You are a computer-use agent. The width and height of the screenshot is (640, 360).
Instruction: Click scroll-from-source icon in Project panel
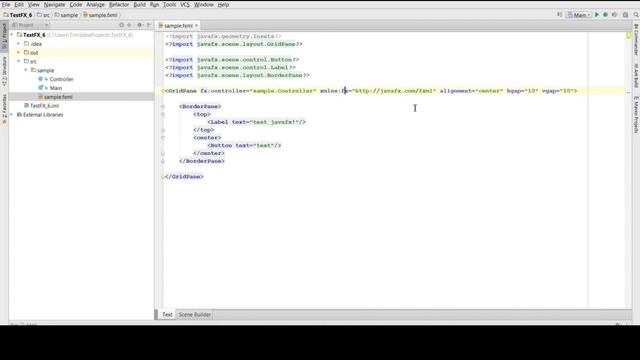[121, 25]
